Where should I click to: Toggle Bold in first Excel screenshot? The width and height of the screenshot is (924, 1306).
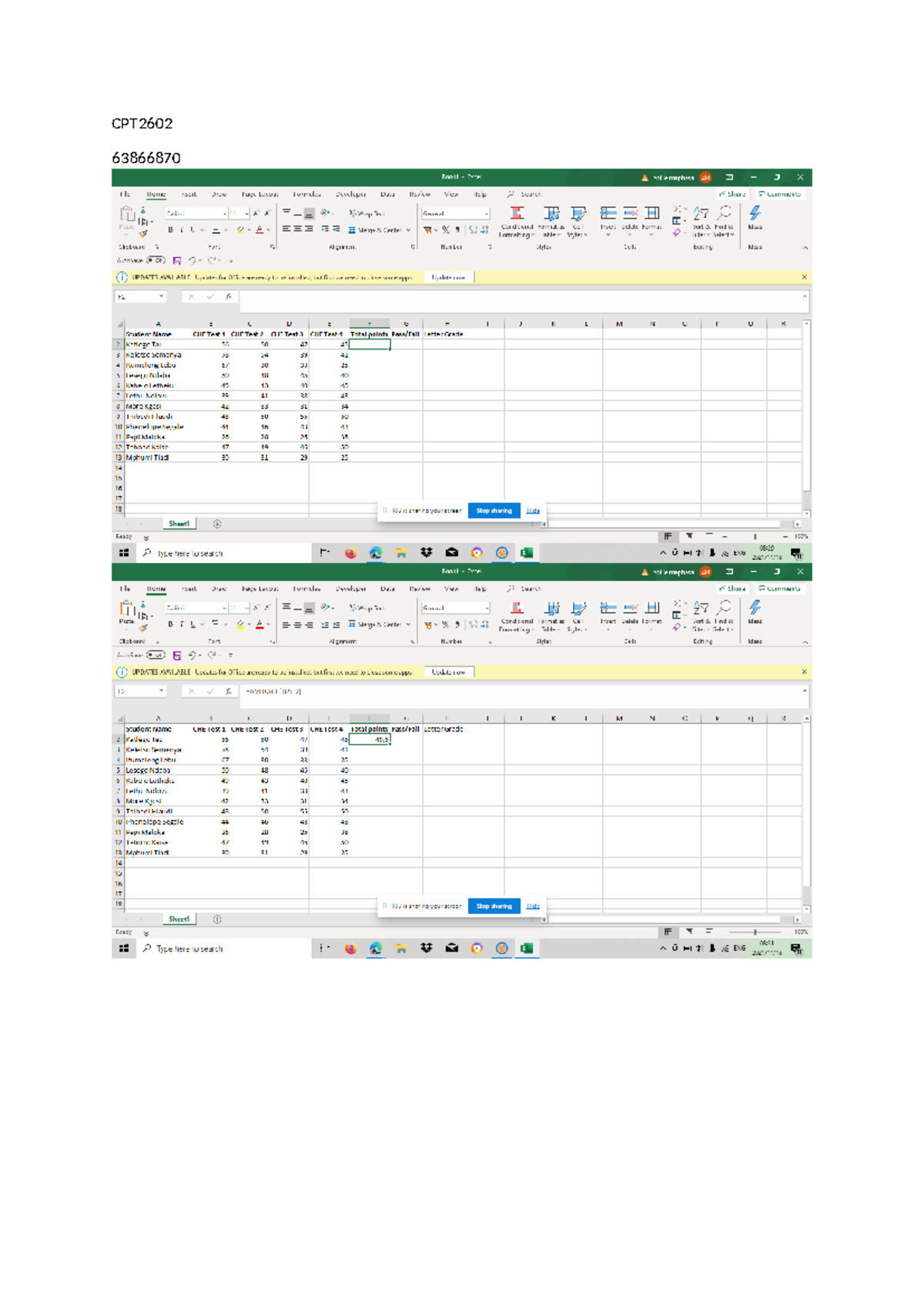pyautogui.click(x=170, y=229)
